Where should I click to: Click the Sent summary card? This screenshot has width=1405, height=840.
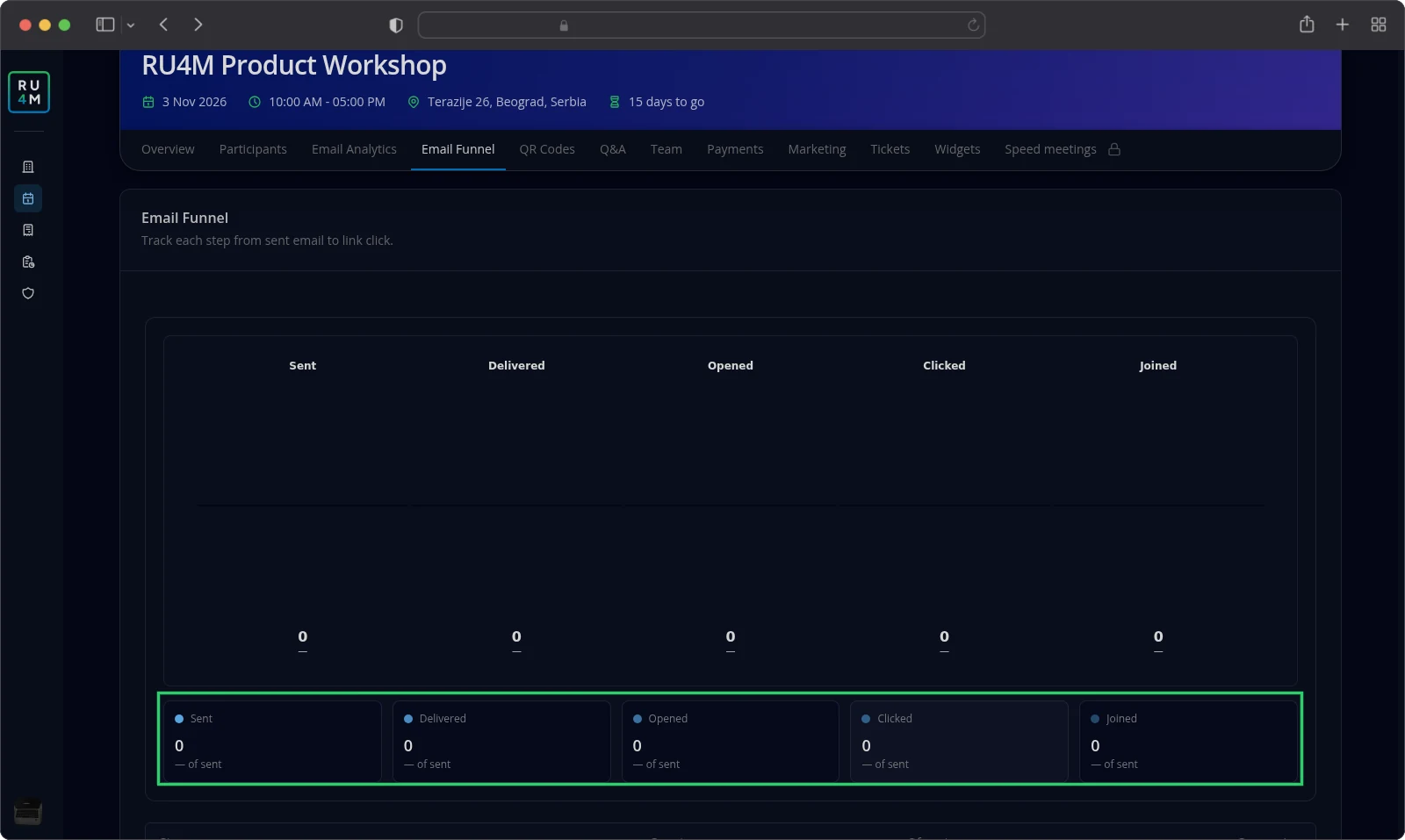(x=272, y=741)
